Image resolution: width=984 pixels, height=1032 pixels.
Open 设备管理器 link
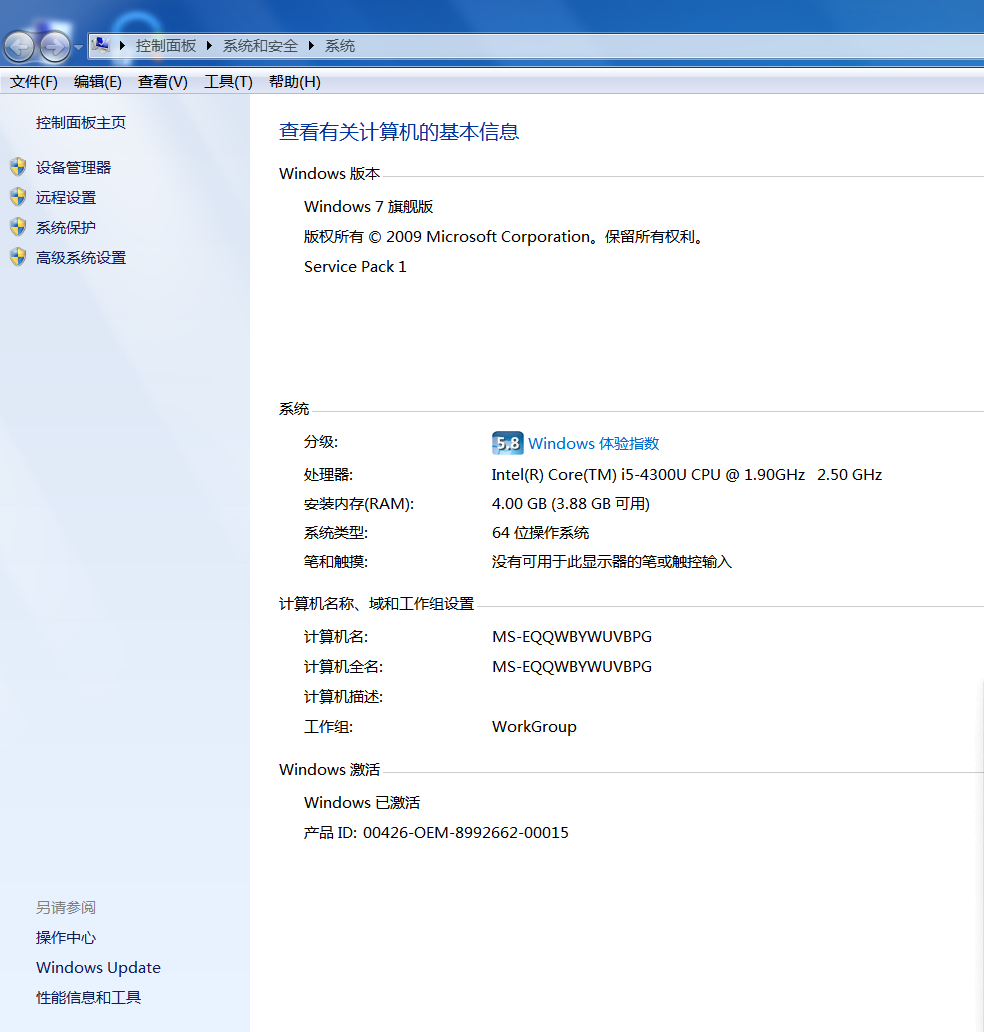coord(73,168)
